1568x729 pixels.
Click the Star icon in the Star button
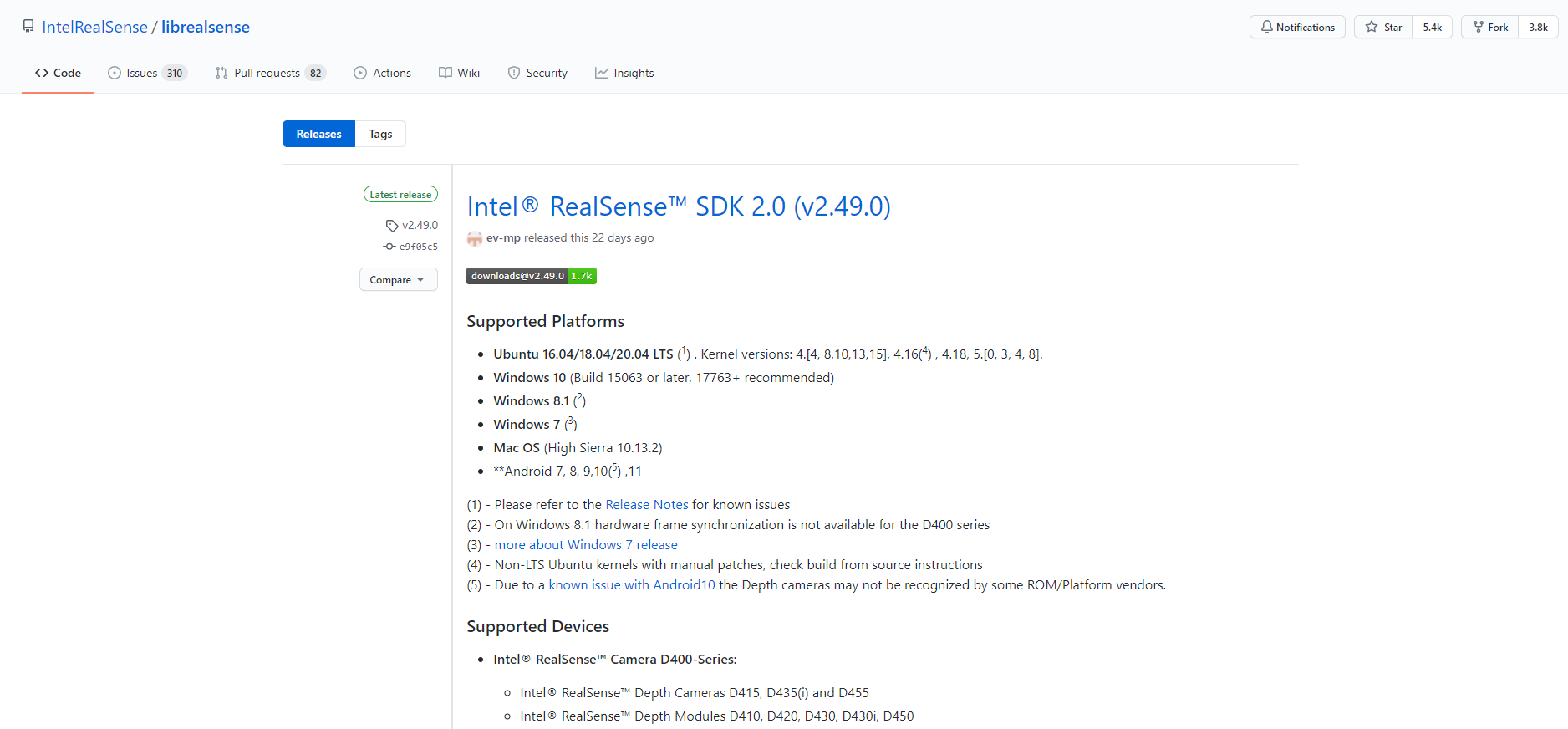pos(1372,27)
